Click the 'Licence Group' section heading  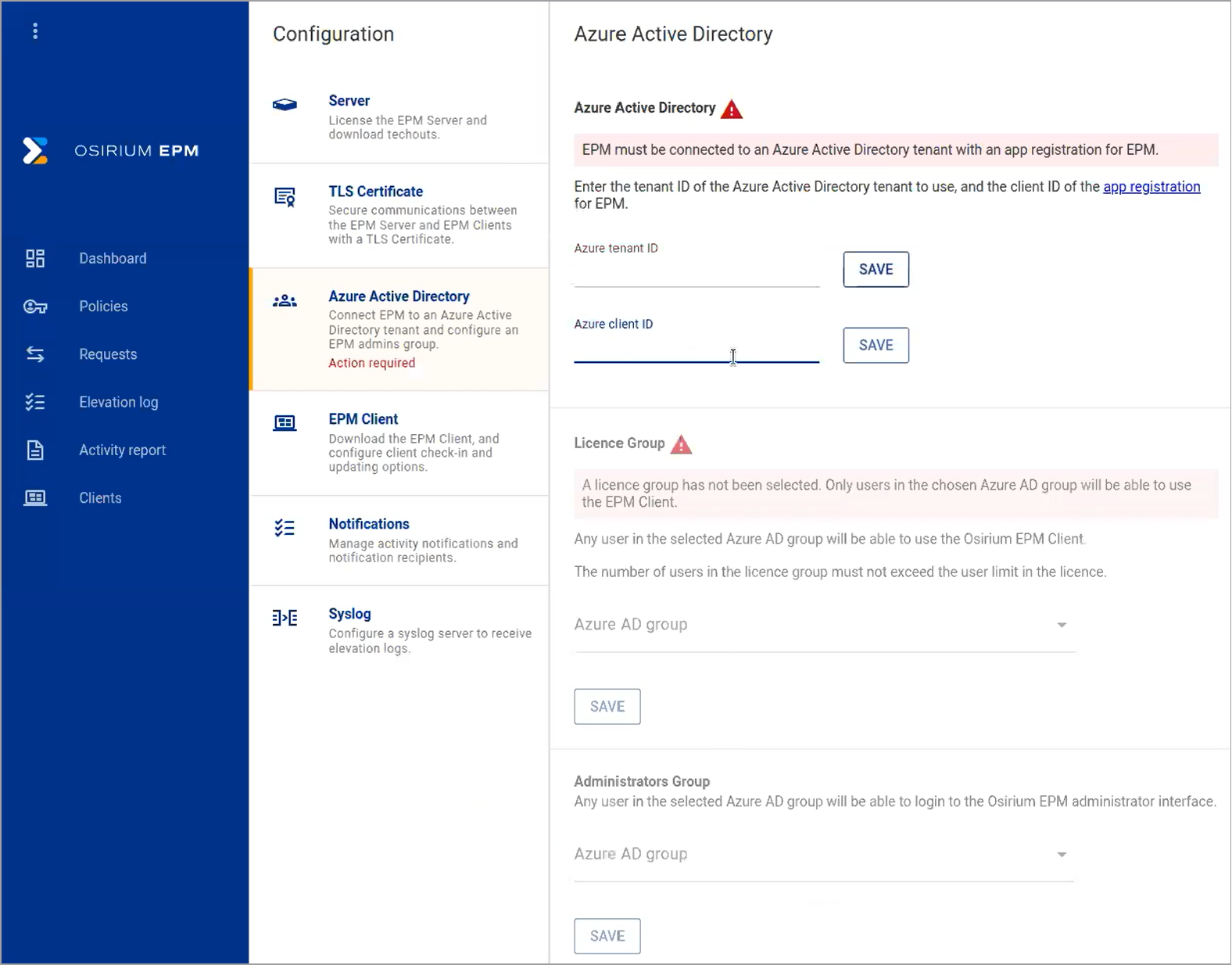[x=619, y=443]
